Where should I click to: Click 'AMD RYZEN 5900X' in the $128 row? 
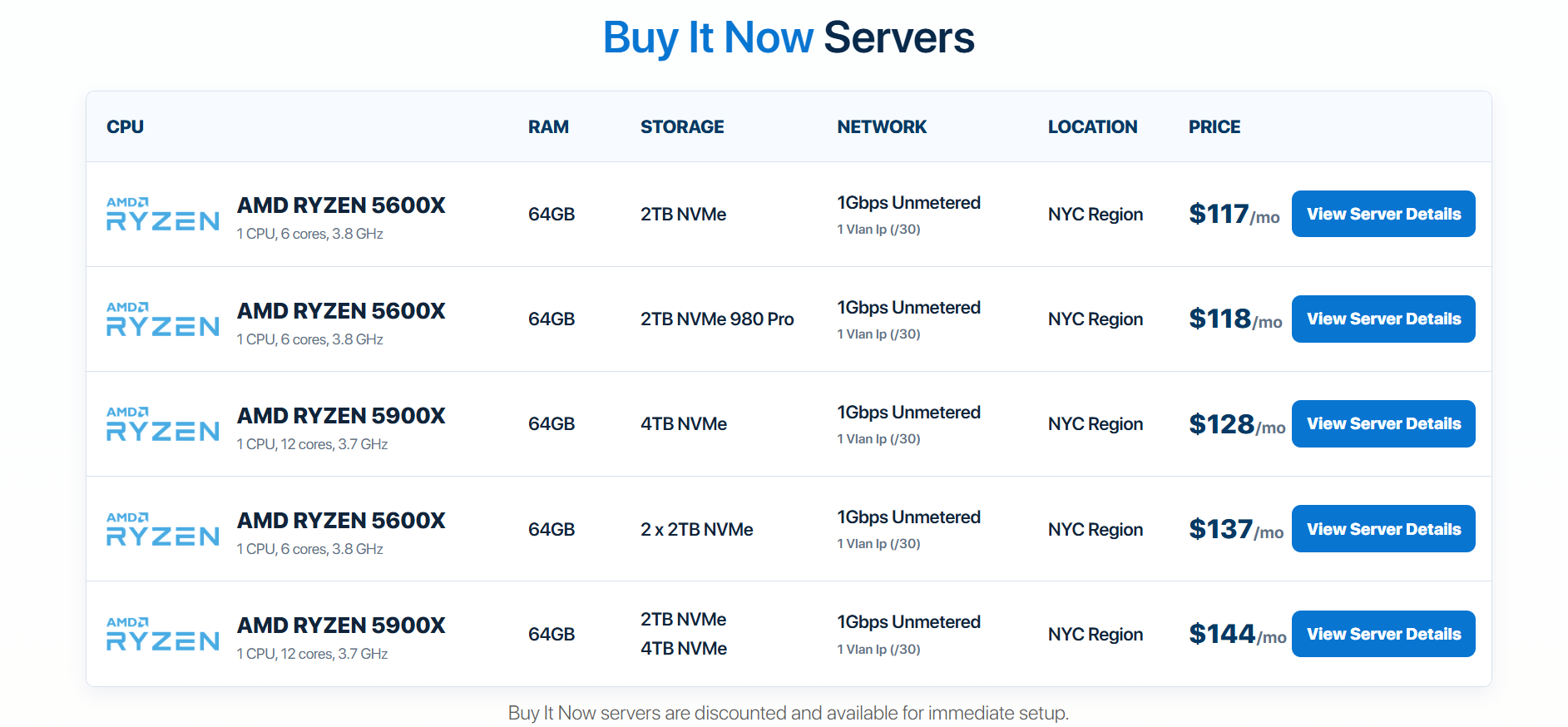click(x=341, y=416)
